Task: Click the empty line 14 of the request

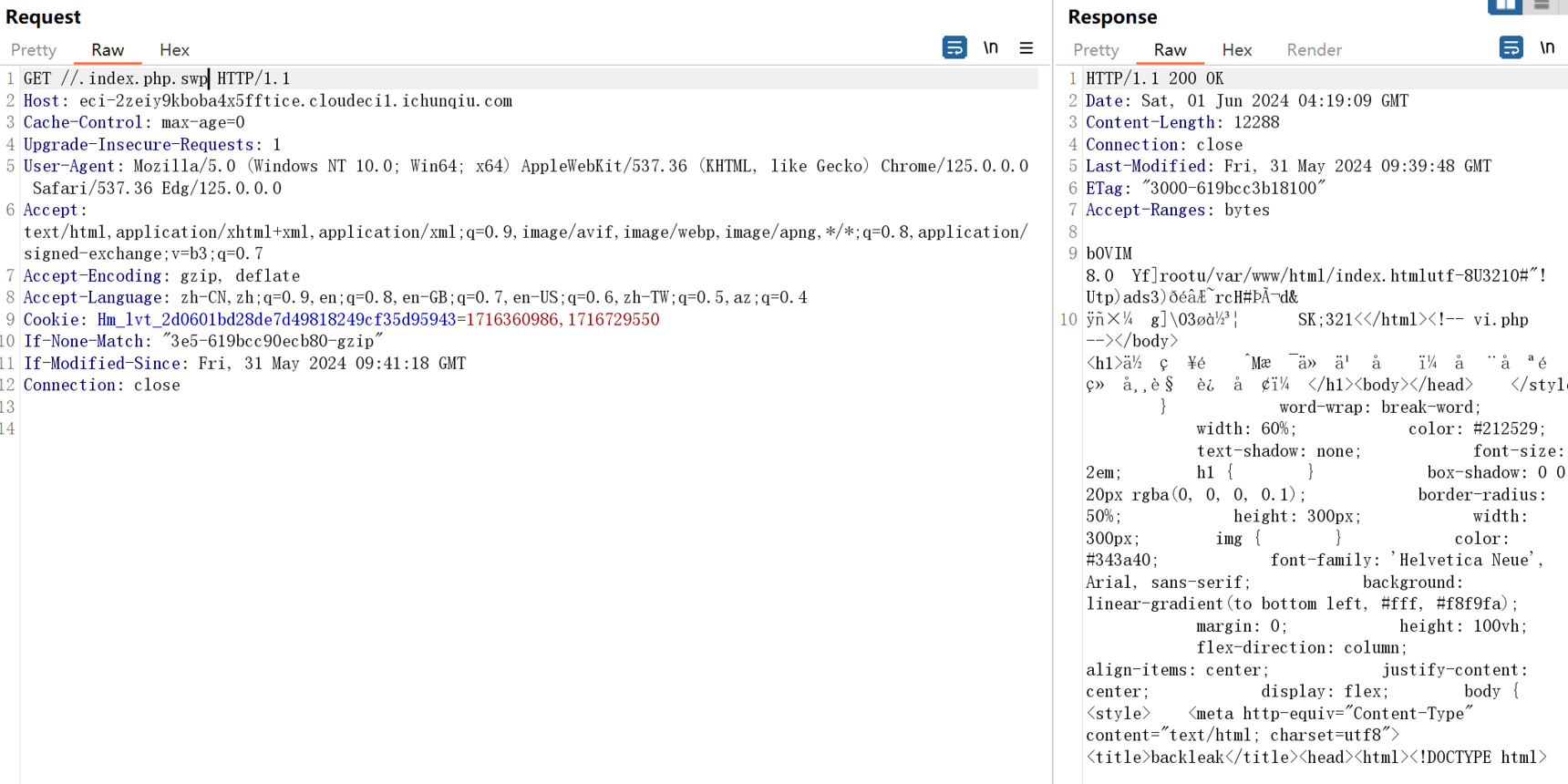Action: coord(530,429)
